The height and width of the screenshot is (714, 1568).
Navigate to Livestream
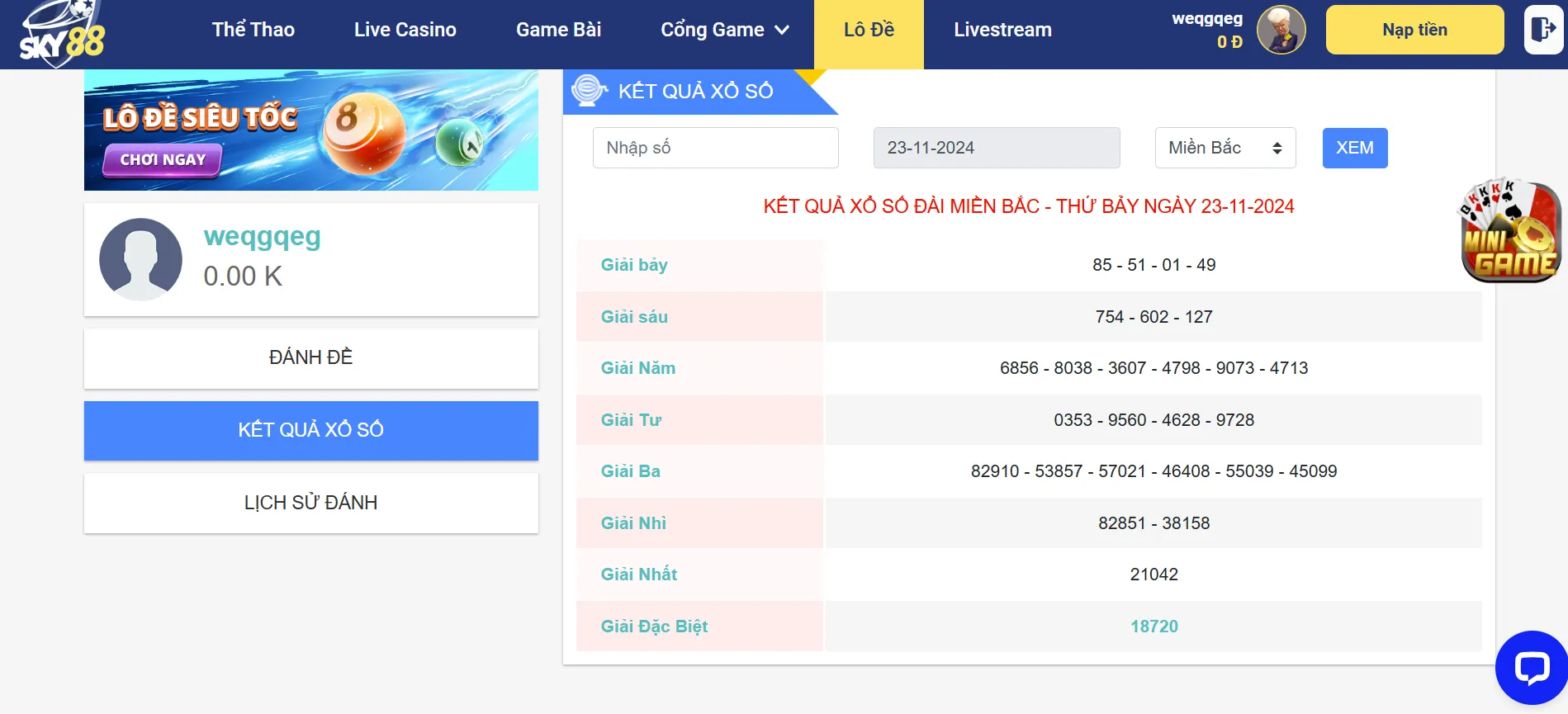[1002, 30]
